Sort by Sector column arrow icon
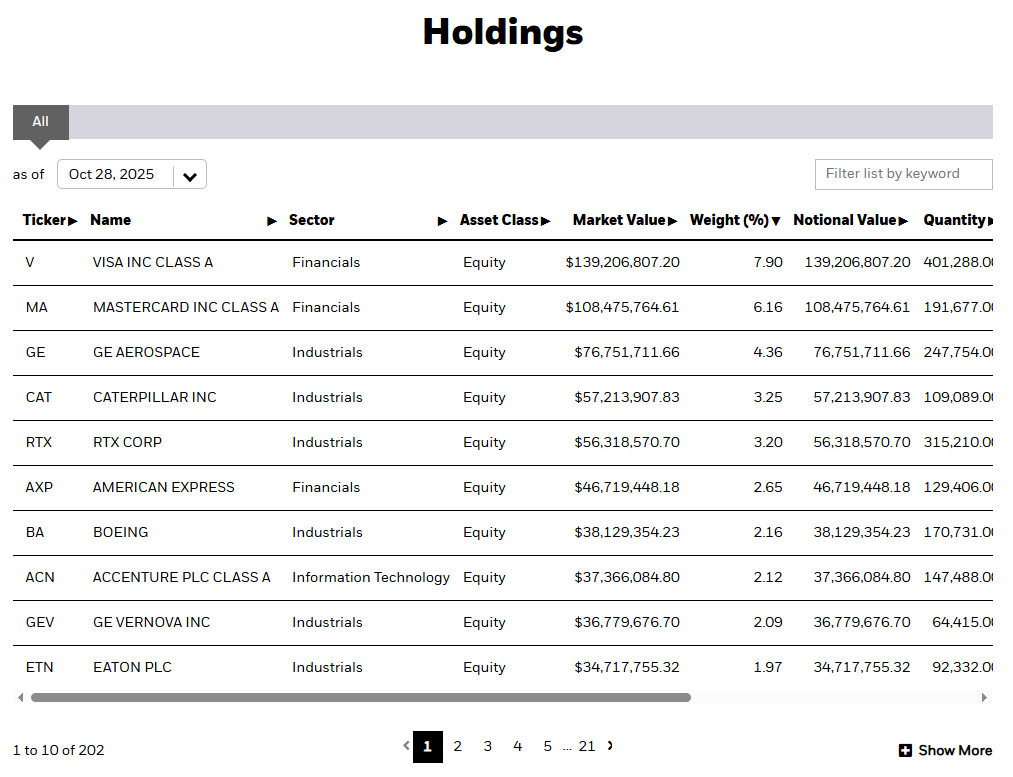The width and height of the screenshot is (1013, 777). click(x=443, y=222)
